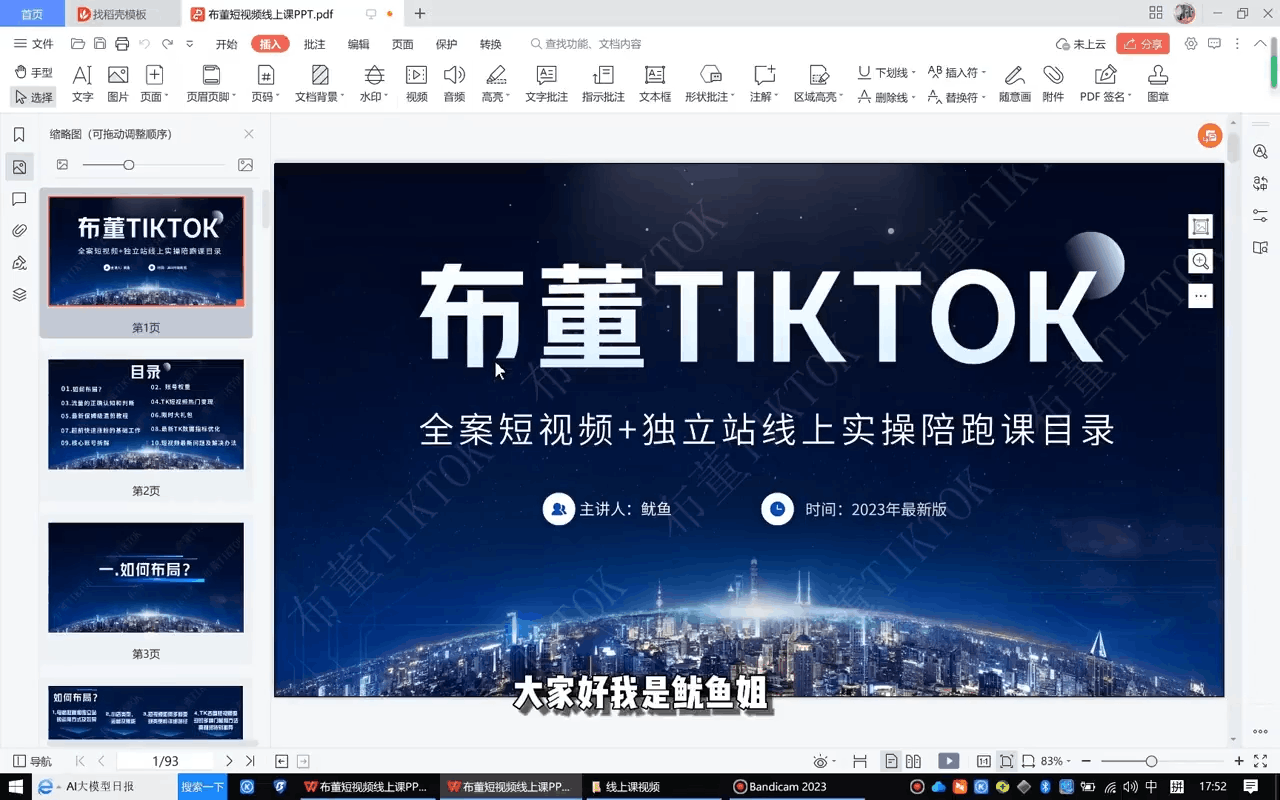Screen dimensions: 1280x800
Task: Expand the quick access toolbar dropdown arrow
Action: coord(190,44)
